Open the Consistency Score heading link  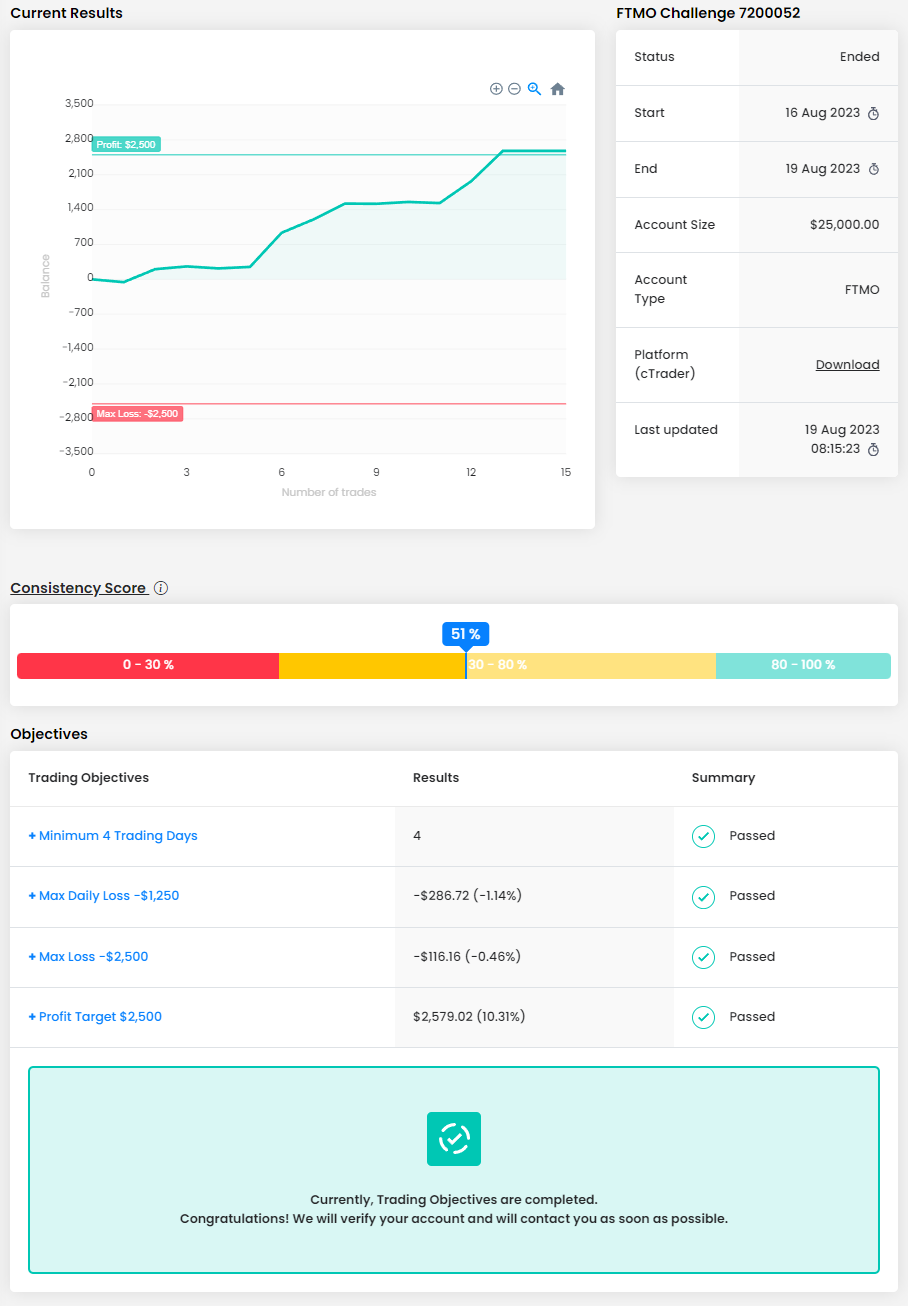click(79, 588)
